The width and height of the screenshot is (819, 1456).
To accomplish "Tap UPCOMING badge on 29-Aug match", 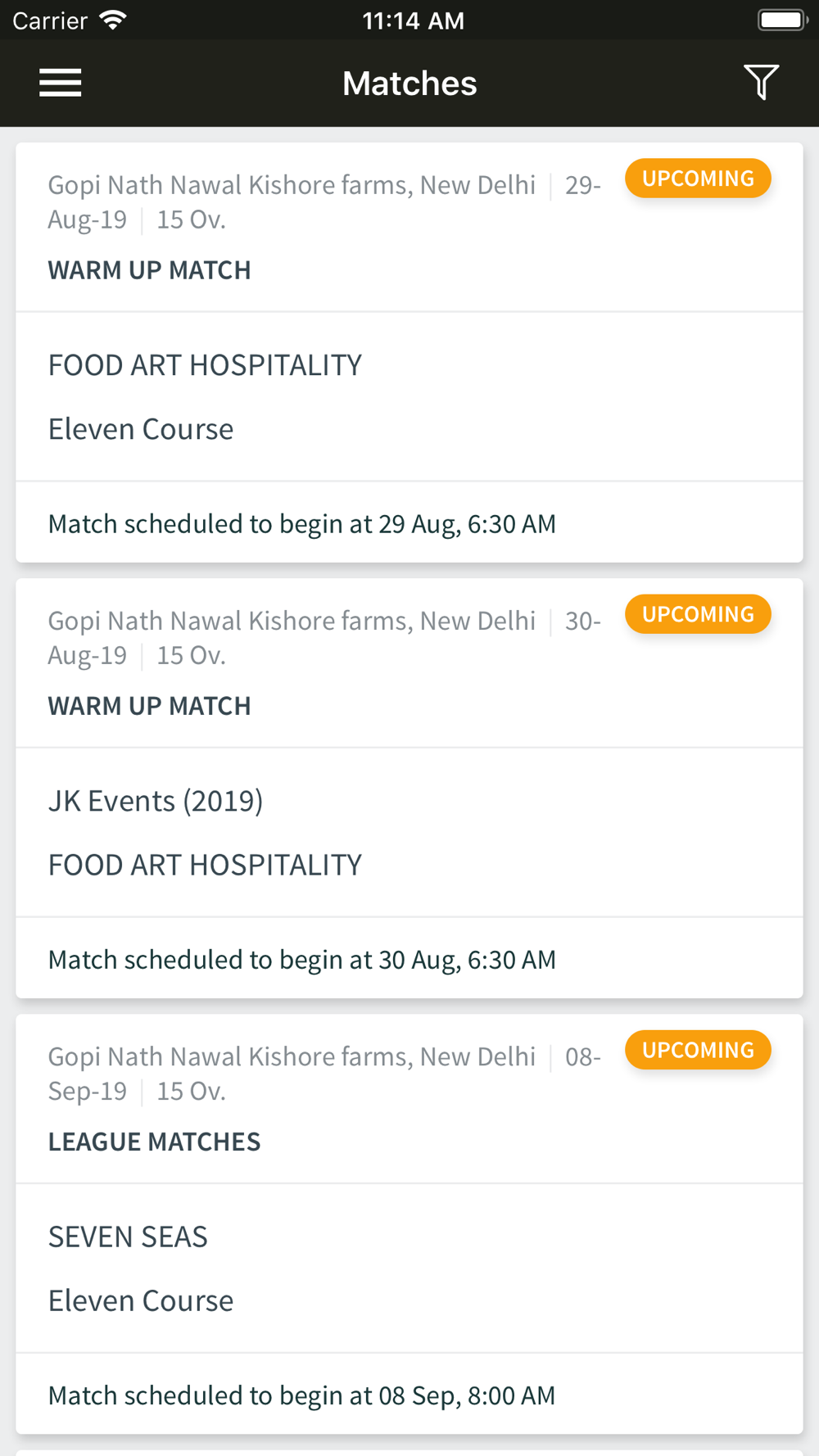I will (x=698, y=179).
